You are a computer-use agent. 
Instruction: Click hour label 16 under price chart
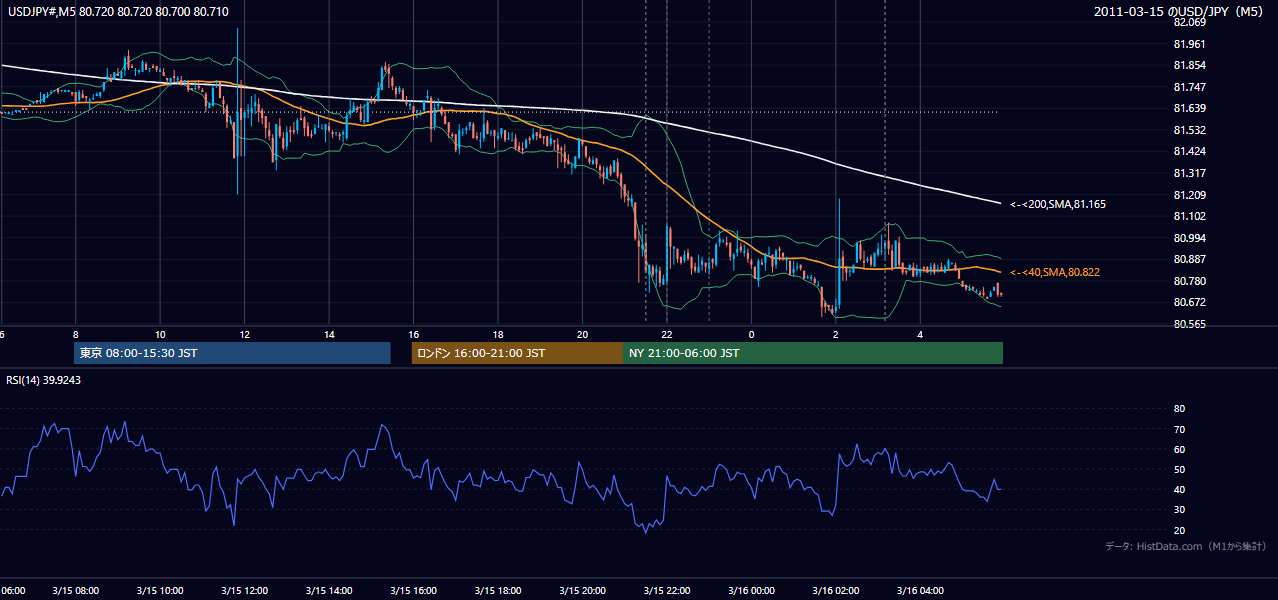(413, 333)
